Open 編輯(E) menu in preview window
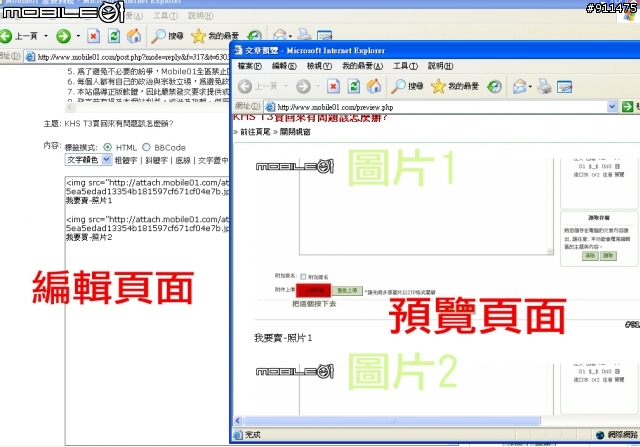 [284, 66]
